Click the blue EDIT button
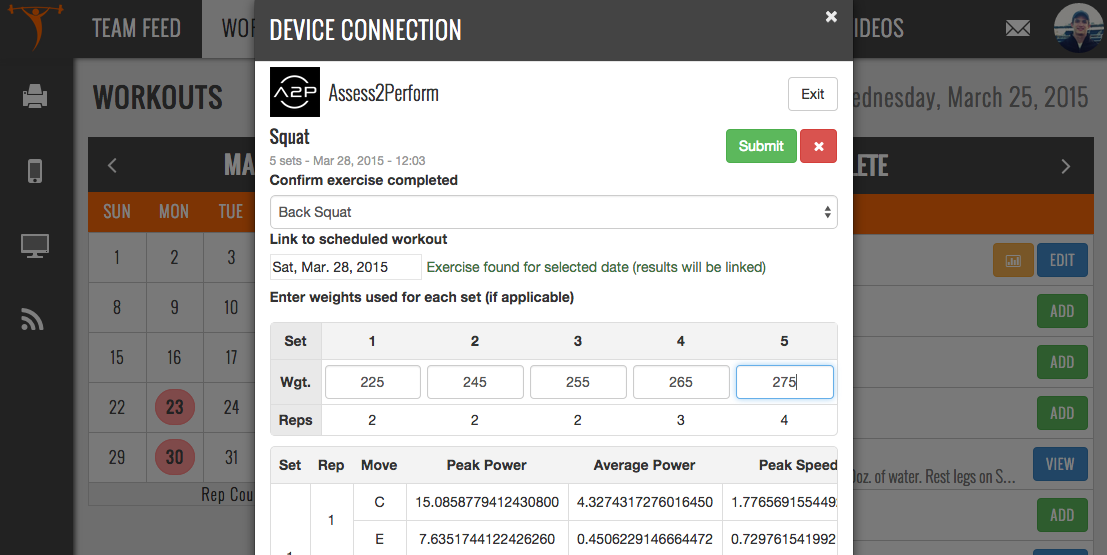This screenshot has width=1107, height=555. (x=1061, y=260)
